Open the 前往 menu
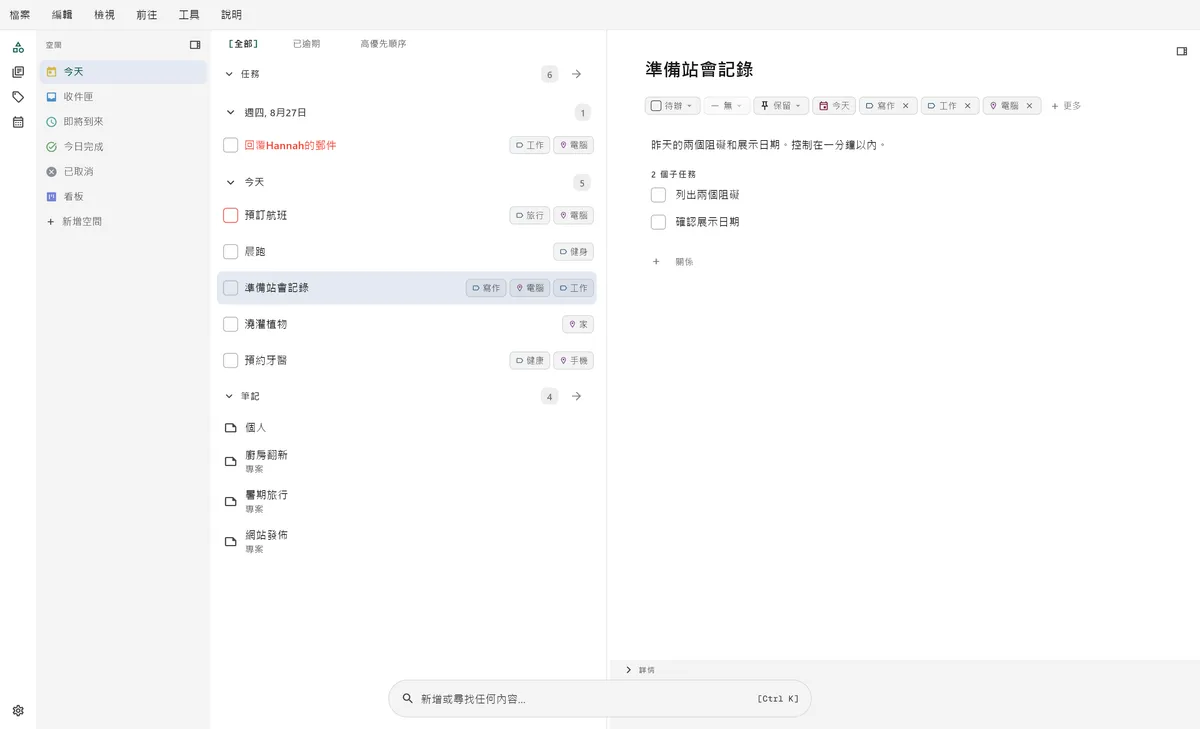The image size is (1200, 729). (147, 15)
